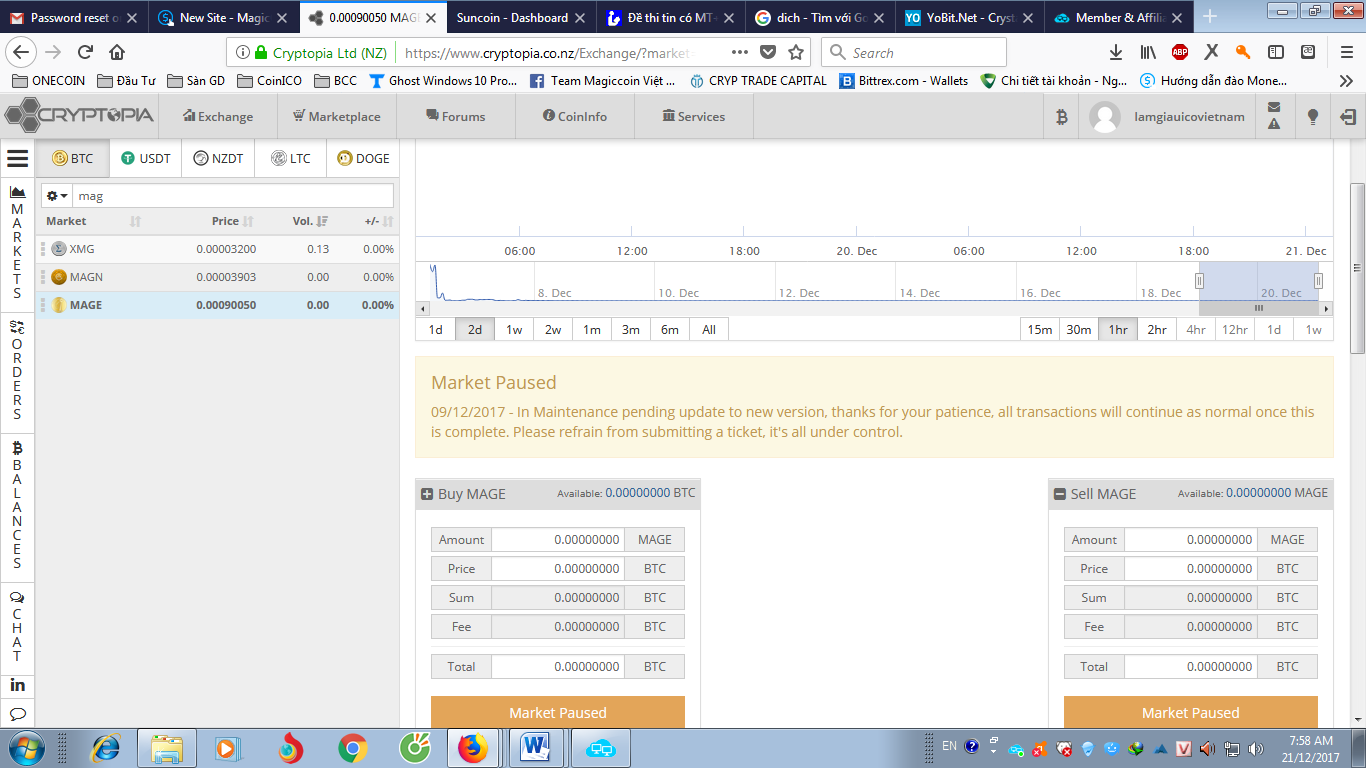Reload the current page

click(85, 53)
